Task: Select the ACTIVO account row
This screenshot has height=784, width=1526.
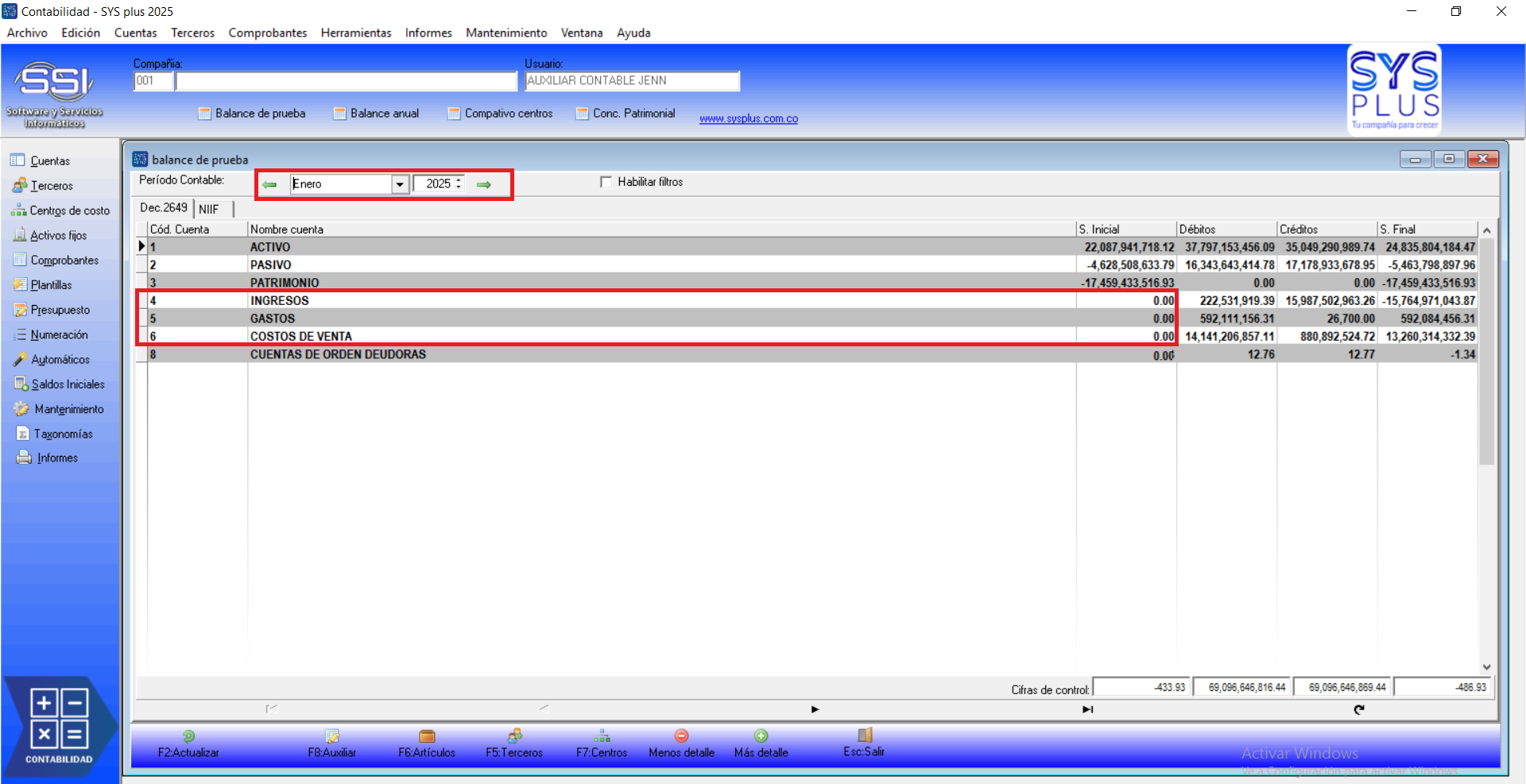Action: (807, 247)
